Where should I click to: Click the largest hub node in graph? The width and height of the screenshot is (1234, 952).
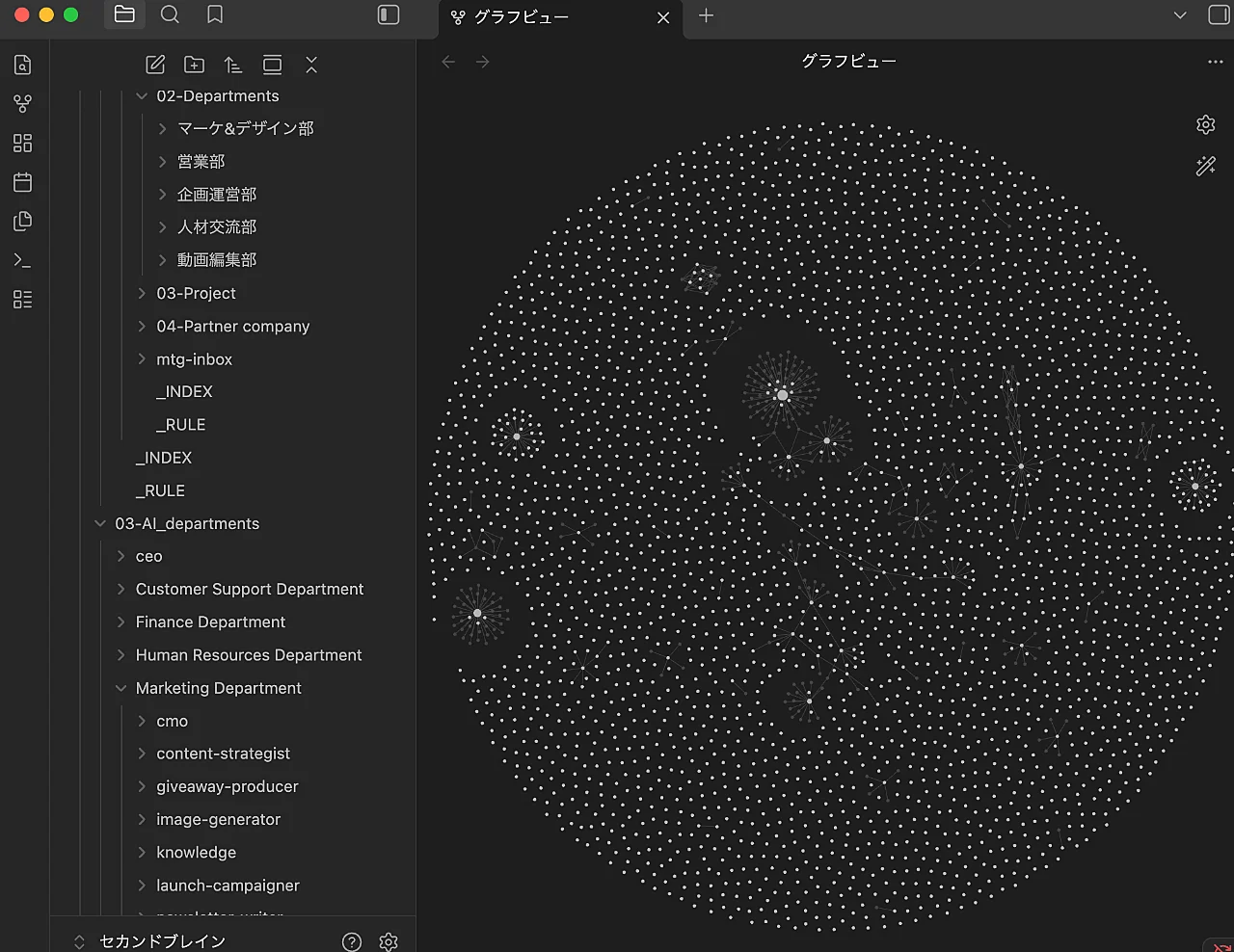pos(782,395)
